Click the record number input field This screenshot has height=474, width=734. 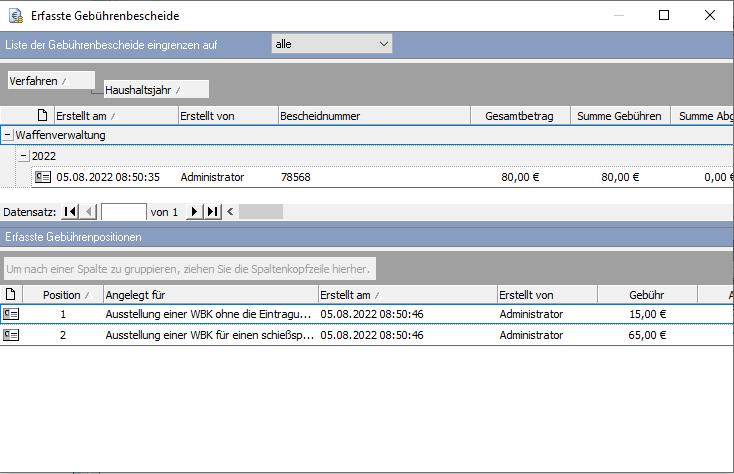(x=123, y=212)
